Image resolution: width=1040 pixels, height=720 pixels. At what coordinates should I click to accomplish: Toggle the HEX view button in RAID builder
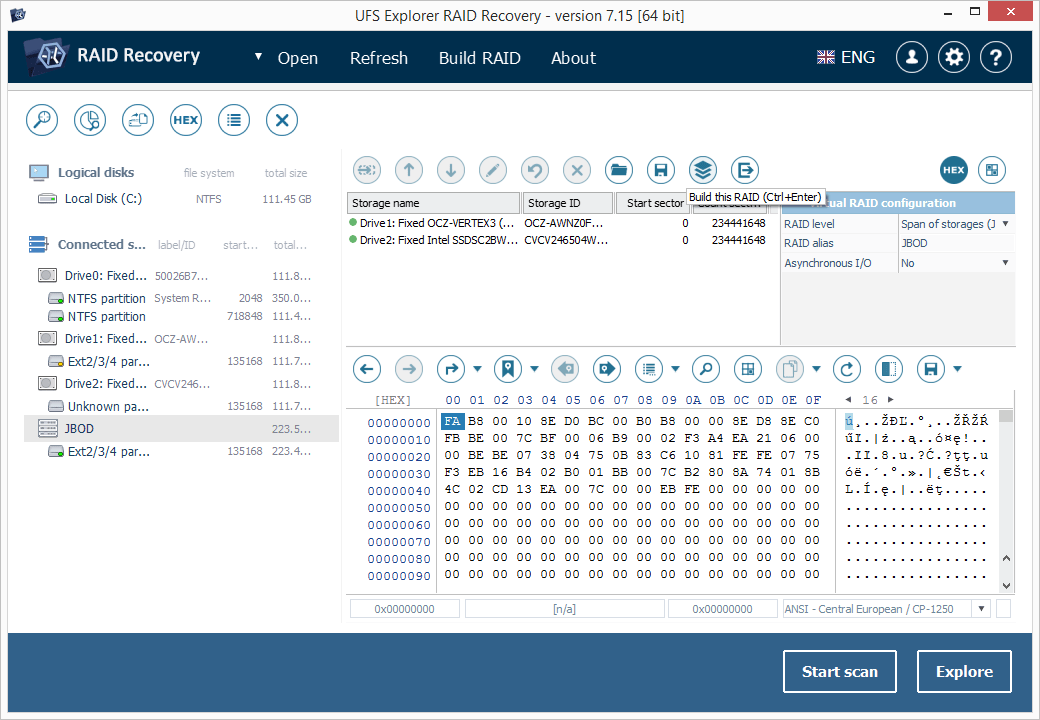point(954,170)
